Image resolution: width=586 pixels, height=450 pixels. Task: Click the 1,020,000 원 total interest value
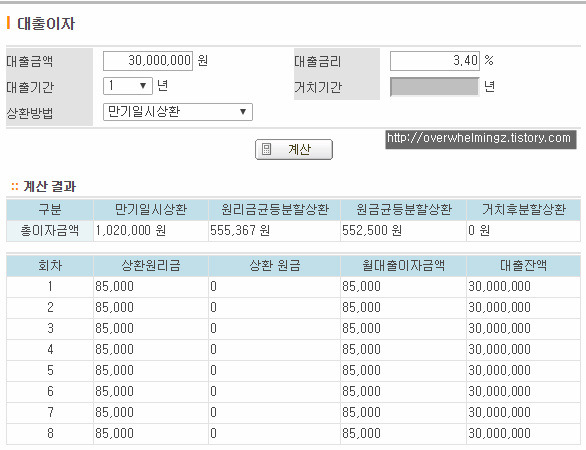tap(130, 231)
